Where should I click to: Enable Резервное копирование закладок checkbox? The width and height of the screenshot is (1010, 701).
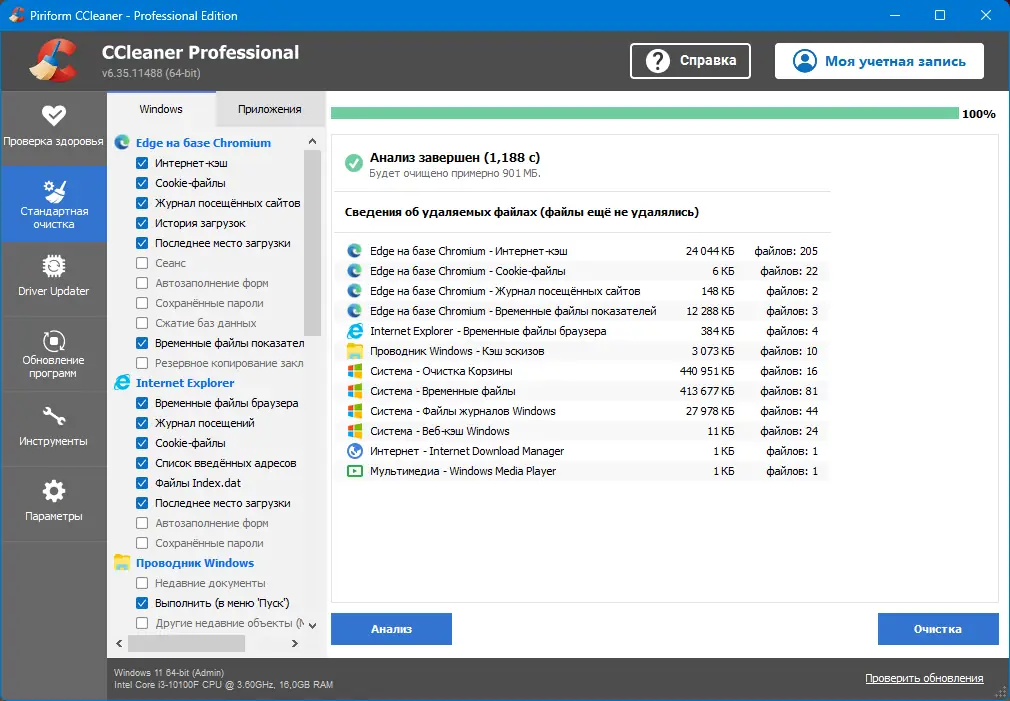pyautogui.click(x=142, y=363)
